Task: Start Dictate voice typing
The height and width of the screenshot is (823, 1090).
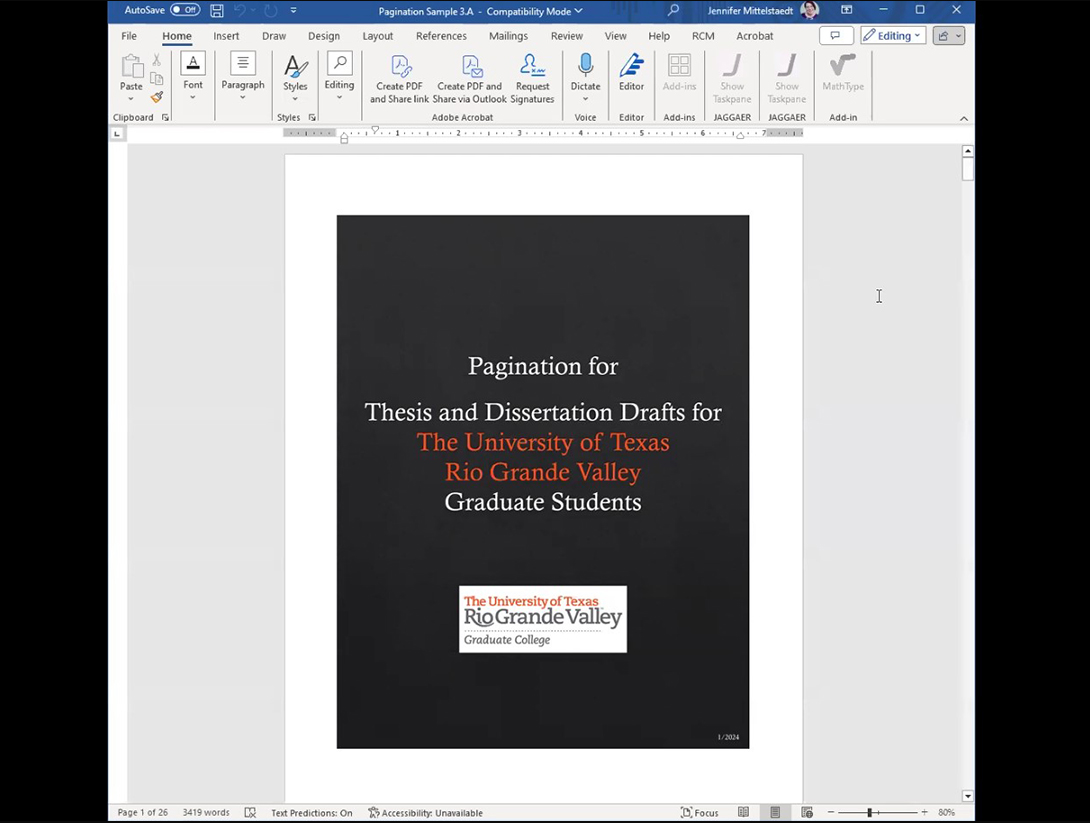Action: tap(585, 70)
